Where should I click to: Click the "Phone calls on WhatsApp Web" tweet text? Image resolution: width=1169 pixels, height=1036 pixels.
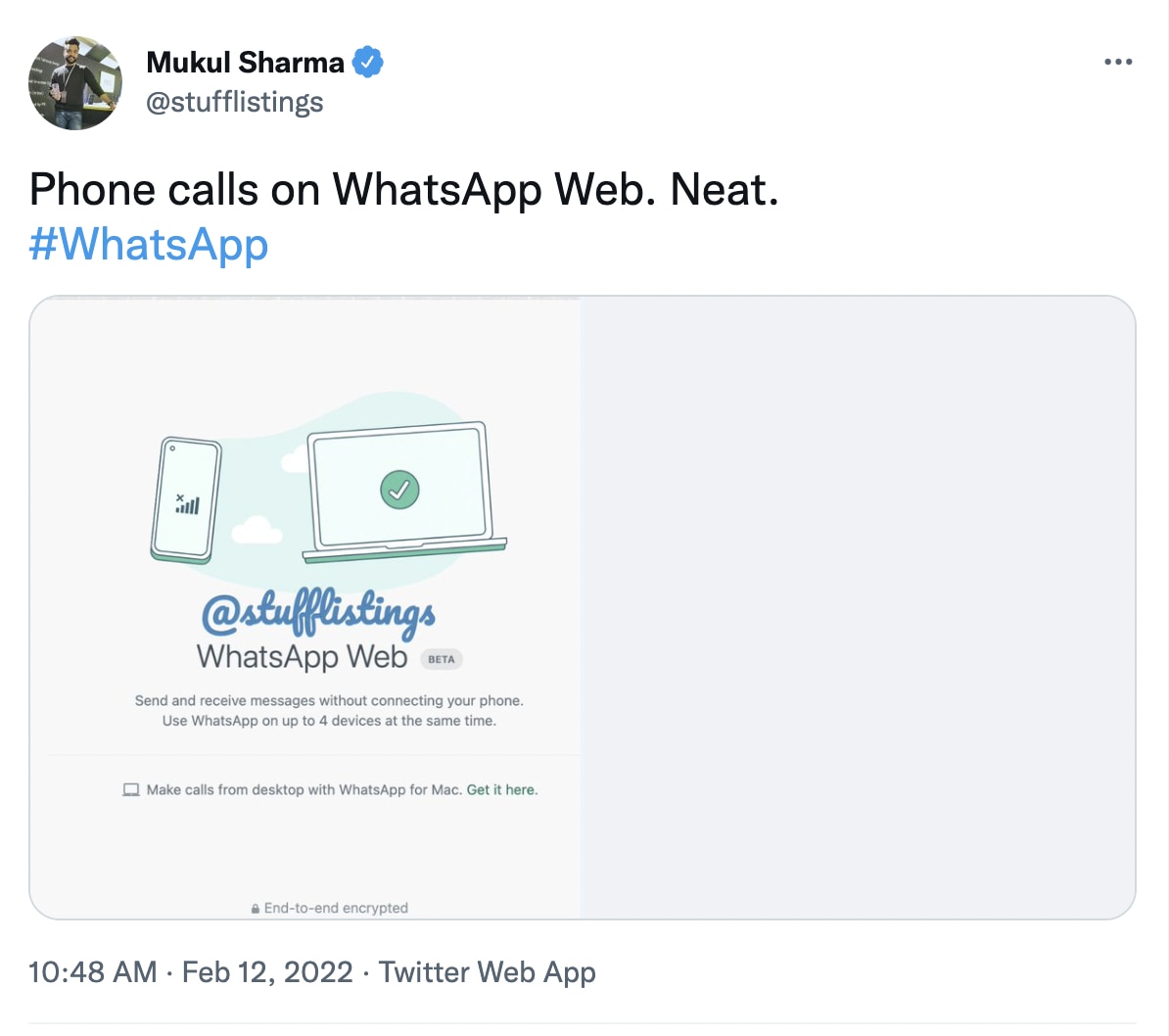coord(403,190)
